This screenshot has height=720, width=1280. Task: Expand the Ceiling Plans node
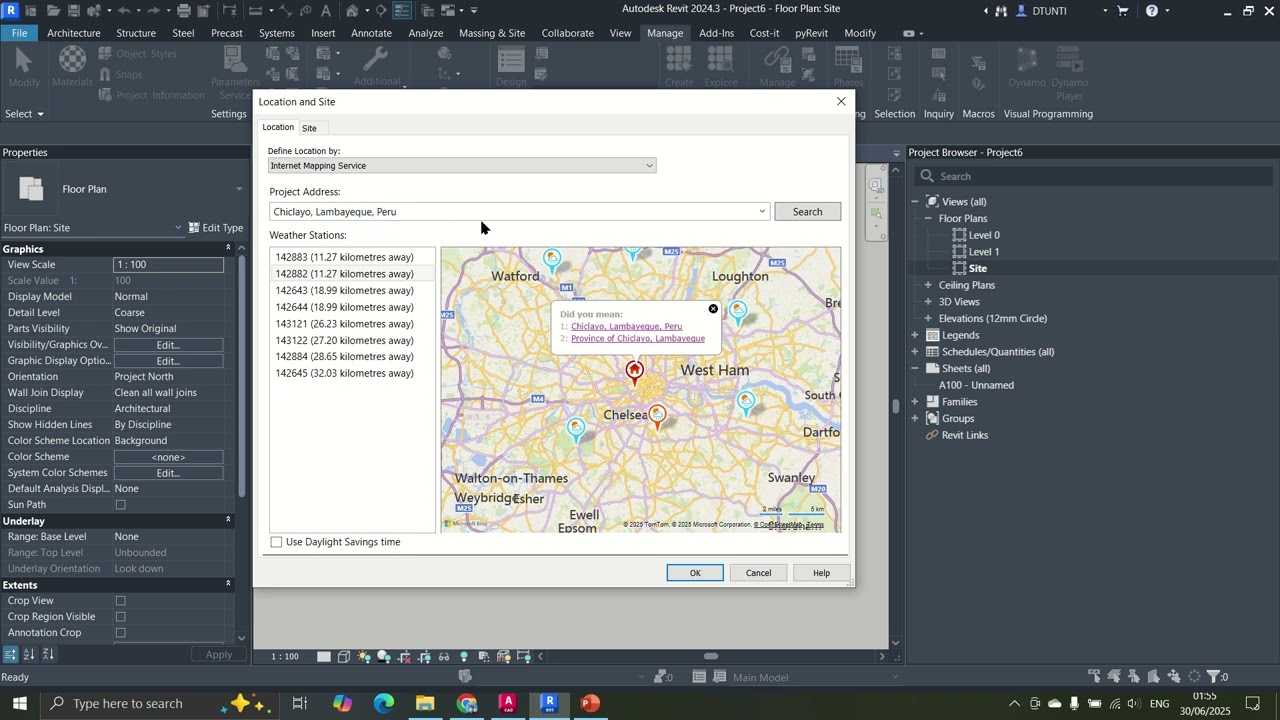pos(928,285)
